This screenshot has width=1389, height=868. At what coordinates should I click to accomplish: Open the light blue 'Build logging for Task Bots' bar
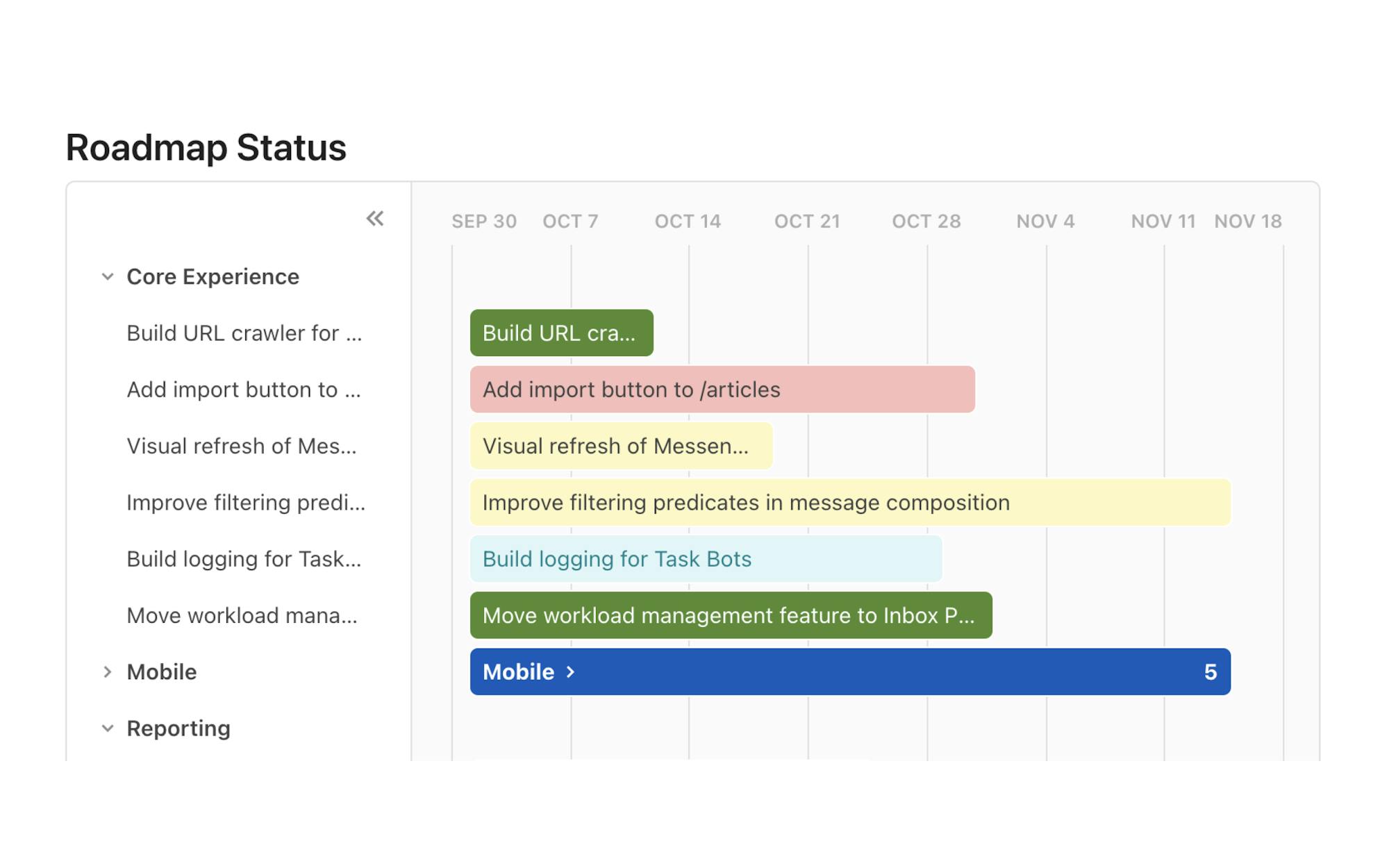click(706, 559)
